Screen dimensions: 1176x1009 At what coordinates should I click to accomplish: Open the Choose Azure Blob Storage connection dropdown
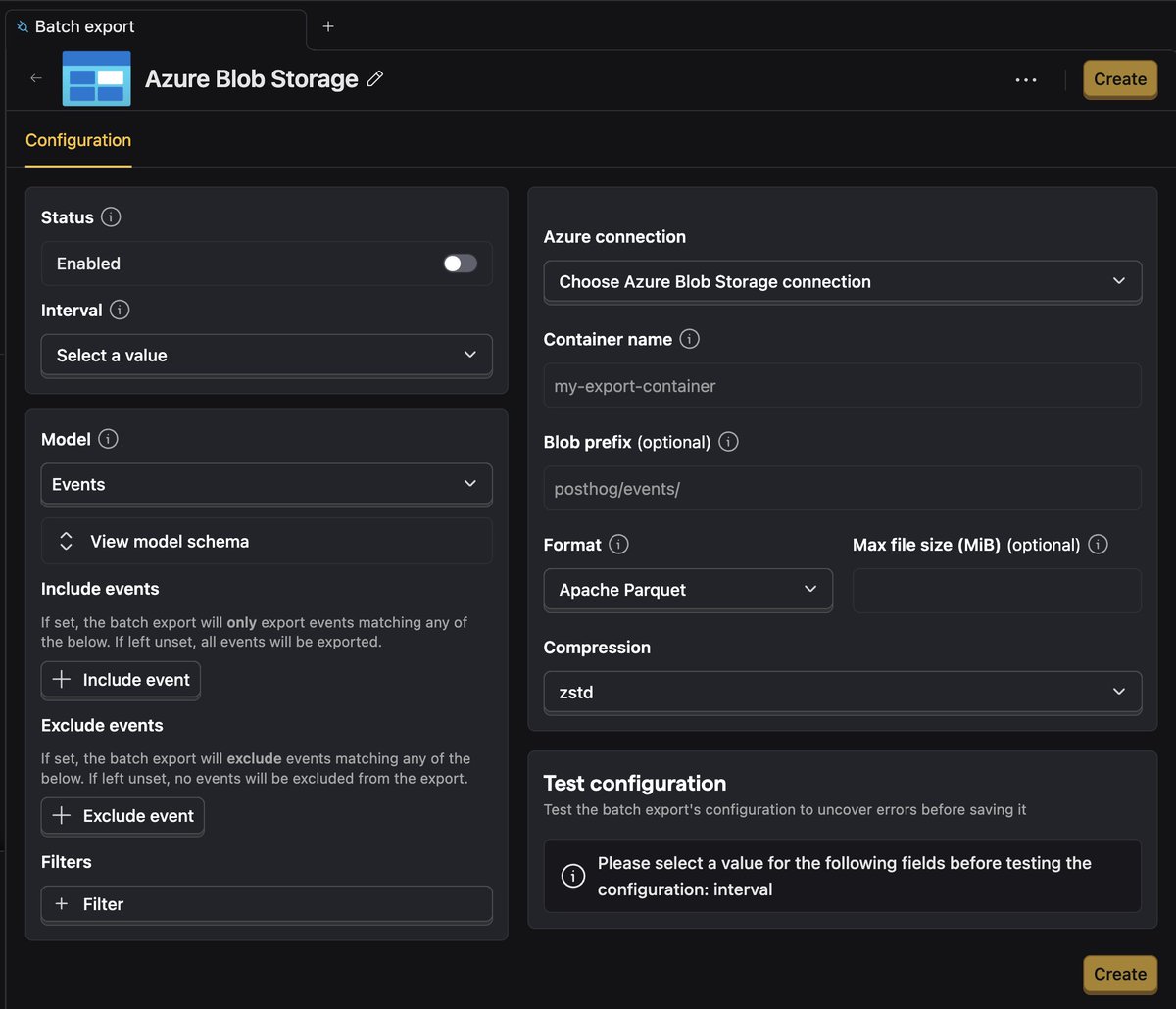click(x=843, y=282)
